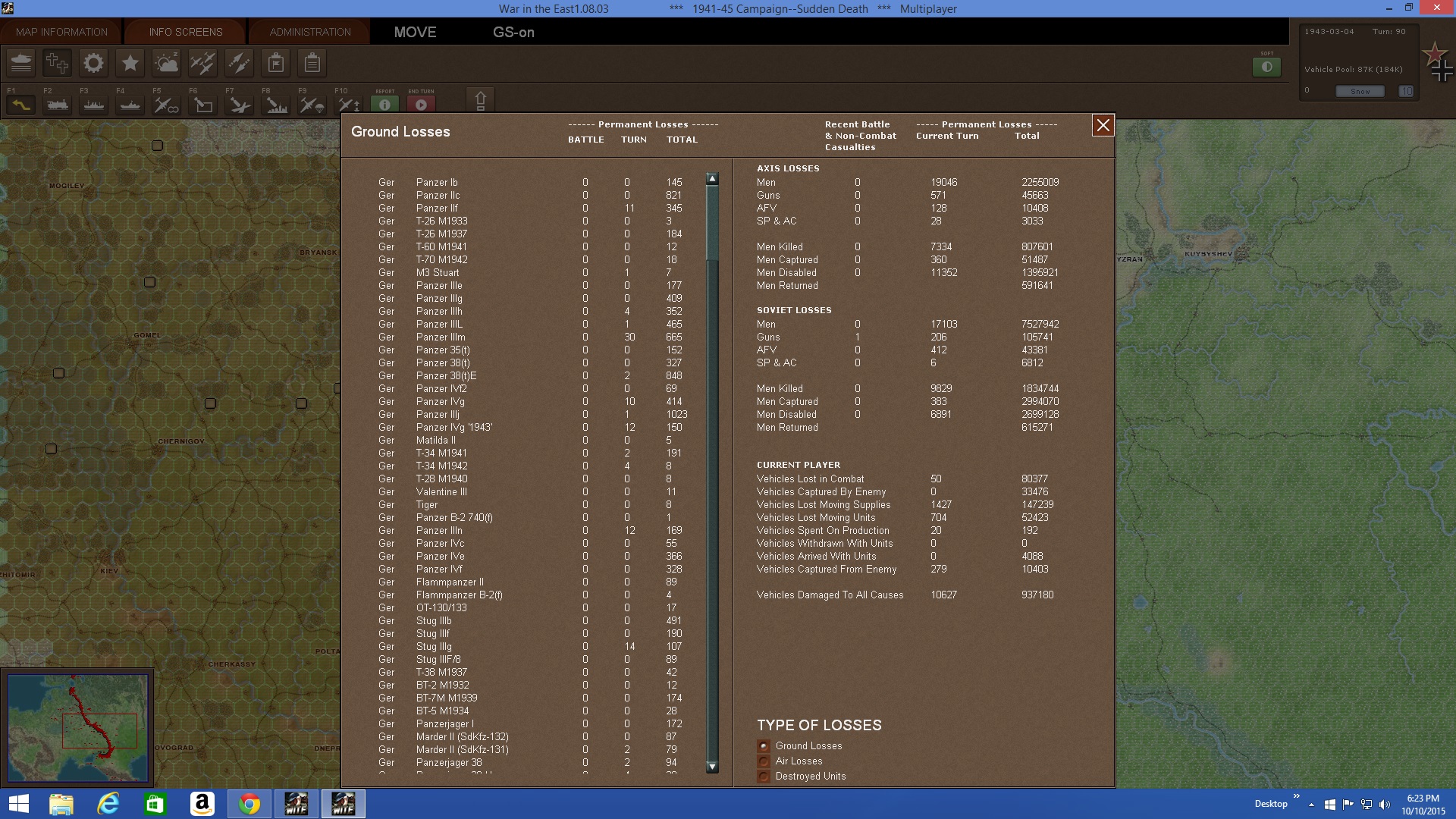Open the weather sun-cloud icon
The image size is (1456, 819).
coord(166,63)
